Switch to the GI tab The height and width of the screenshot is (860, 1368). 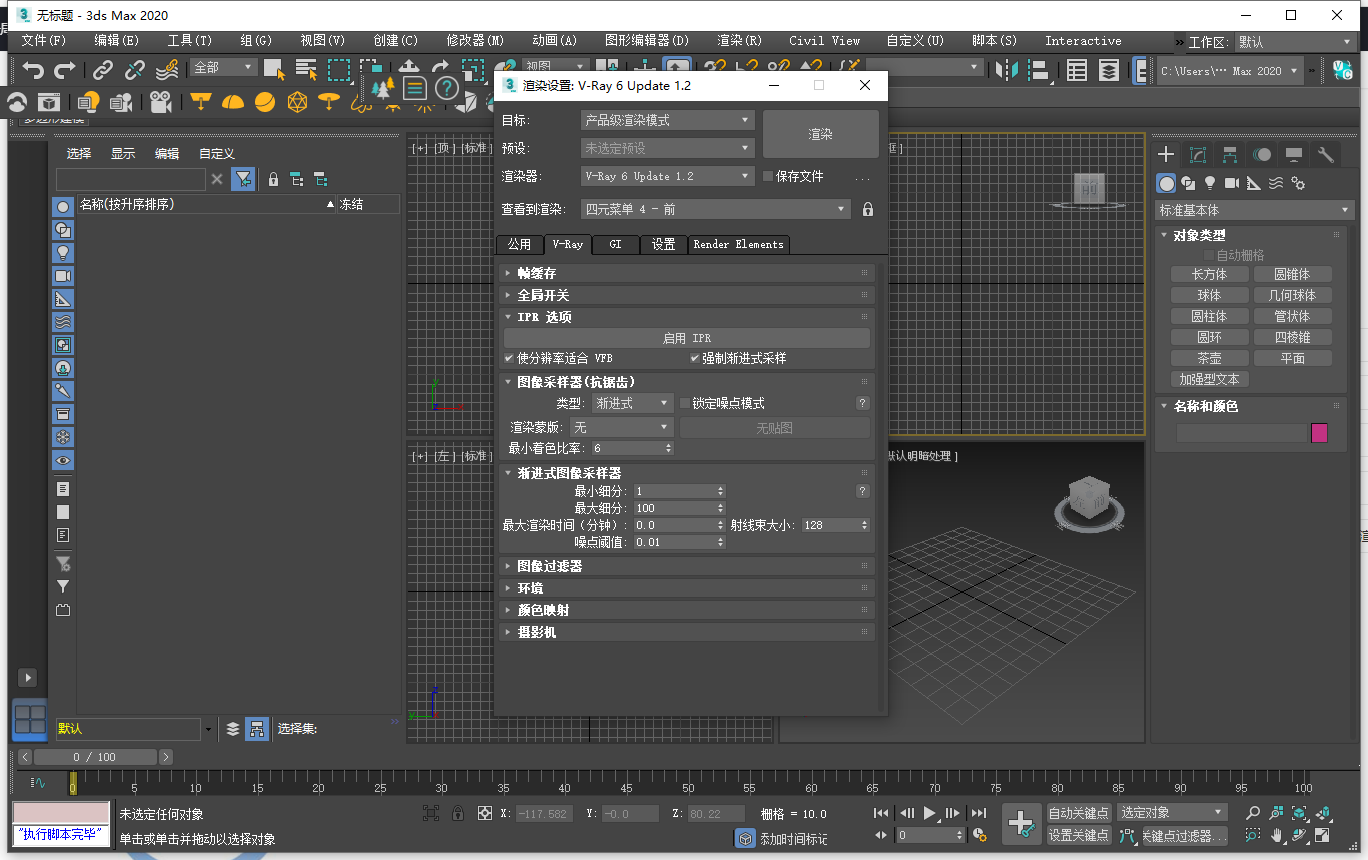click(616, 244)
